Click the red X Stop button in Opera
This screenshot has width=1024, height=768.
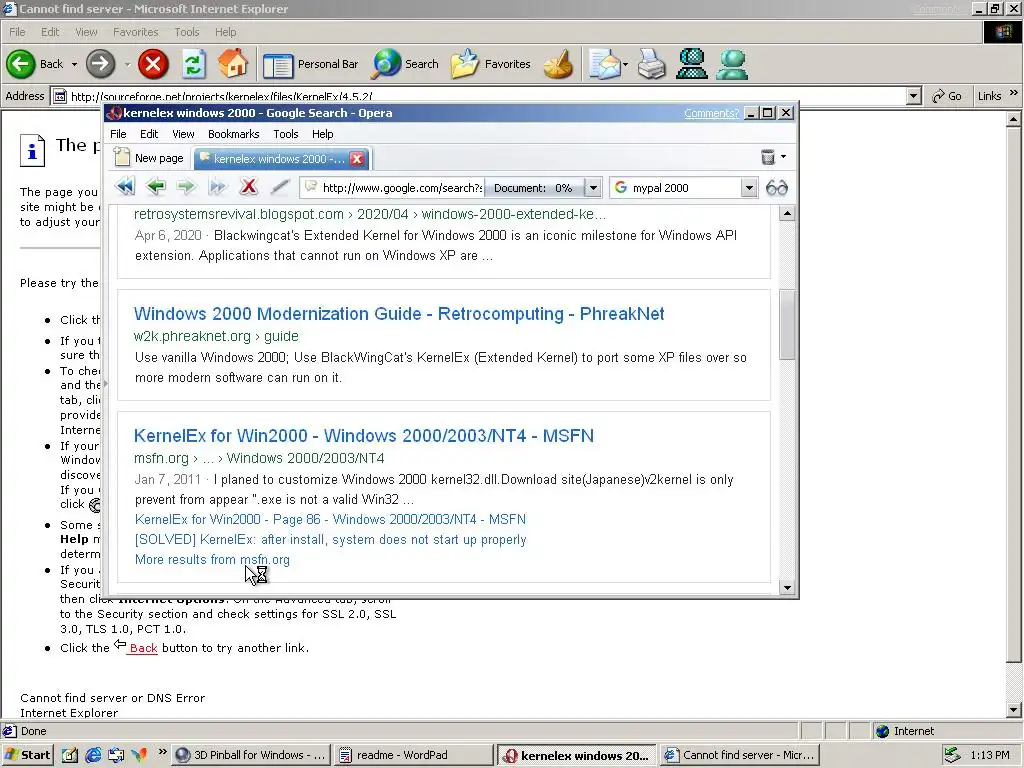click(249, 187)
